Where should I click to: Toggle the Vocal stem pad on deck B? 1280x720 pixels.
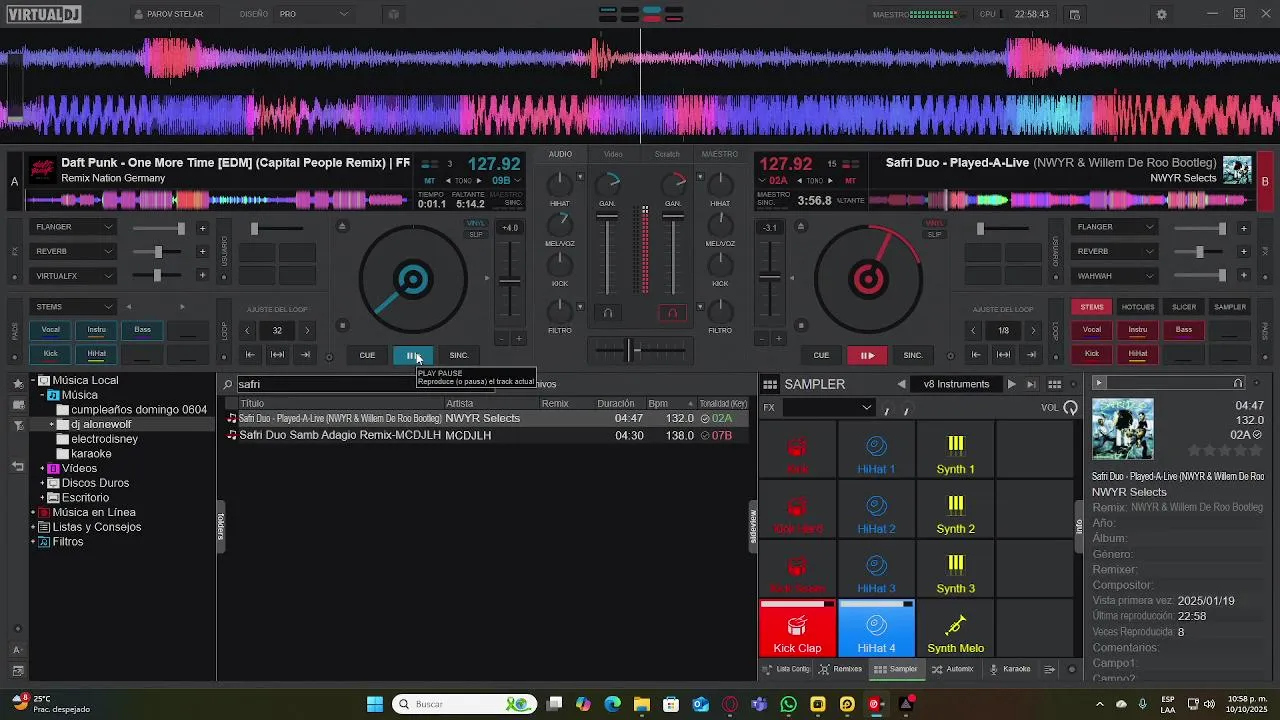[x=1092, y=330]
